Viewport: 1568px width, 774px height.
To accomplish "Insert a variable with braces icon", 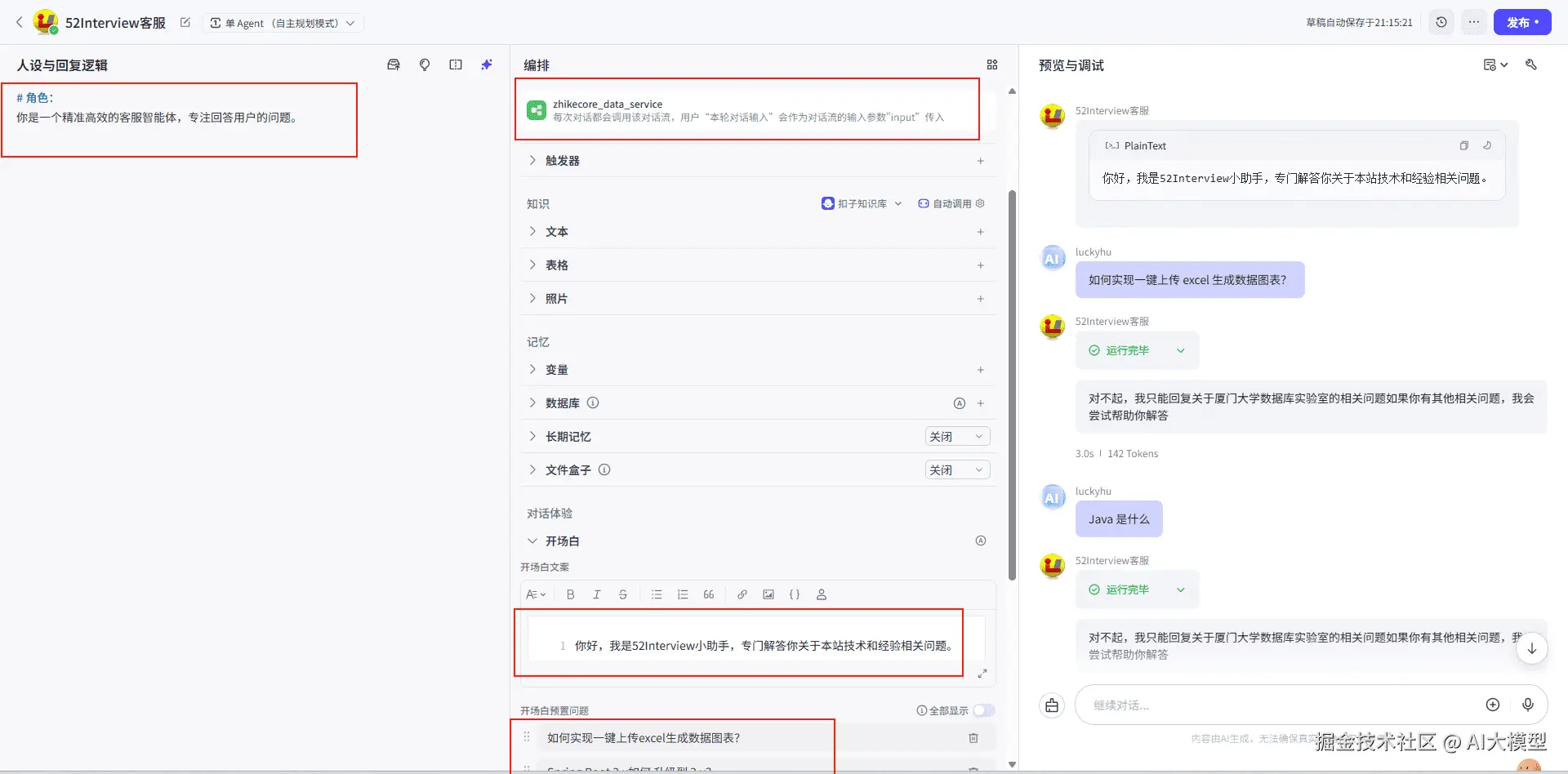I will coord(795,594).
